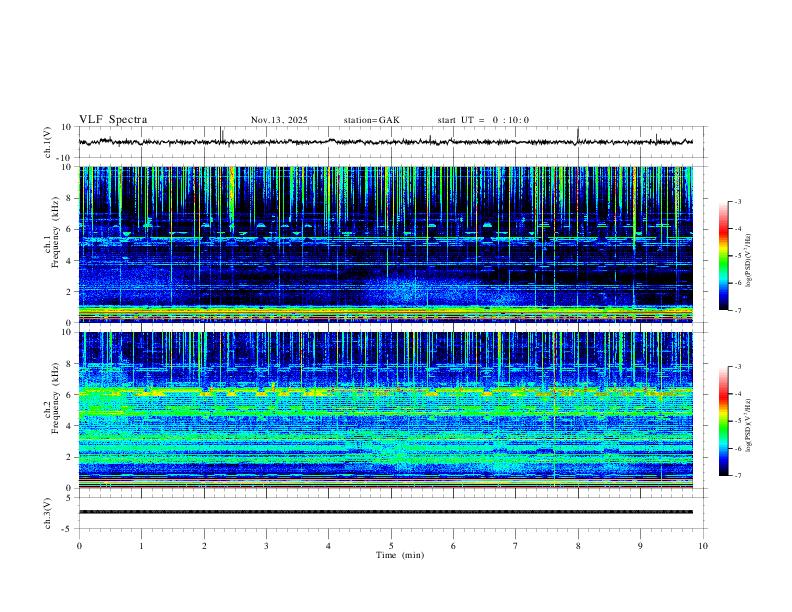Screen dimensions: 792x612
Task: Click time axis tick label '0'
Action: tap(79, 546)
